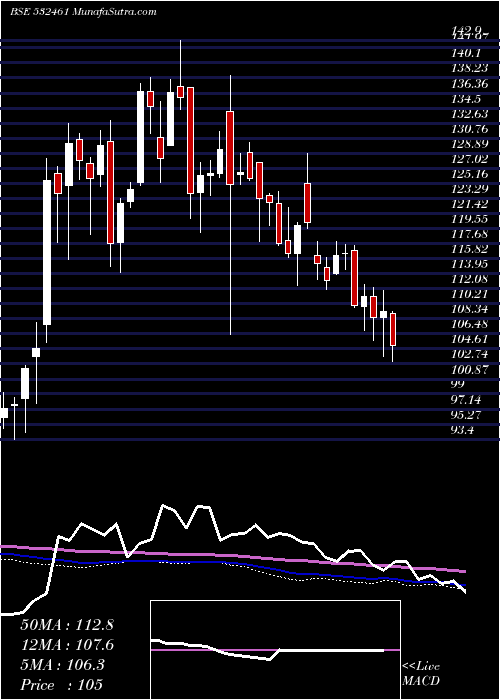This screenshot has height=700, width=500.
Task: Click the 113.95 price axis label
Action: [x=468, y=264]
